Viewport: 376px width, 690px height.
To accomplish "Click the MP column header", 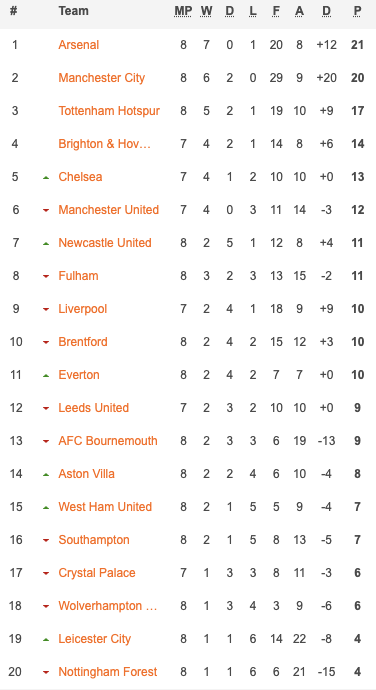I will (x=183, y=11).
